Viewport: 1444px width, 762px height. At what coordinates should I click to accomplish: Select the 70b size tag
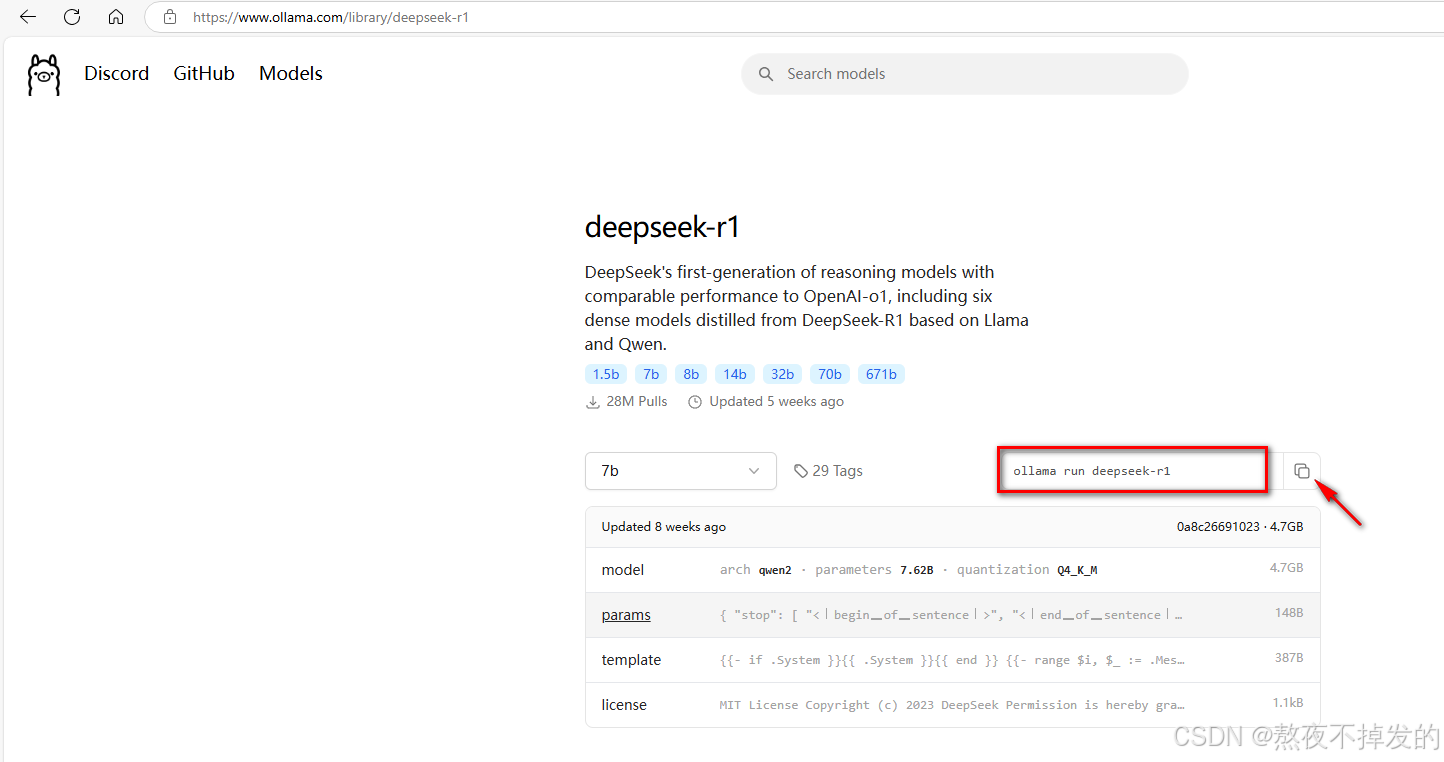830,374
